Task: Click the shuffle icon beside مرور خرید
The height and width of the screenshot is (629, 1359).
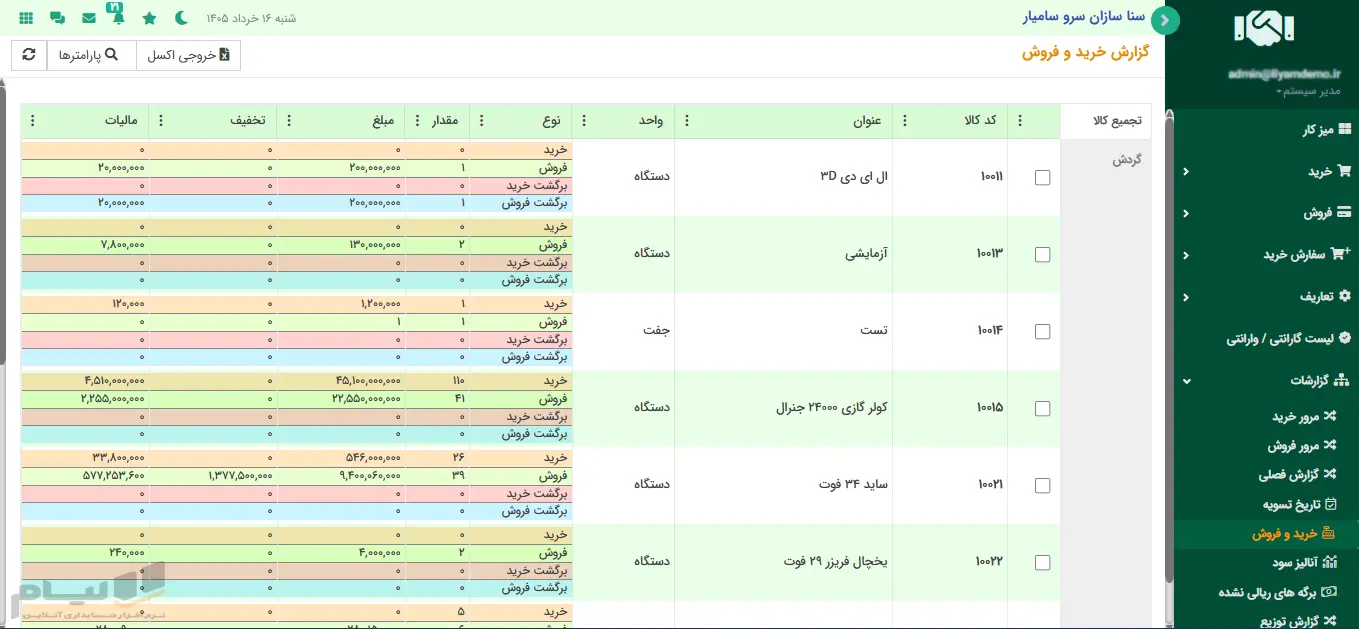Action: (1329, 416)
